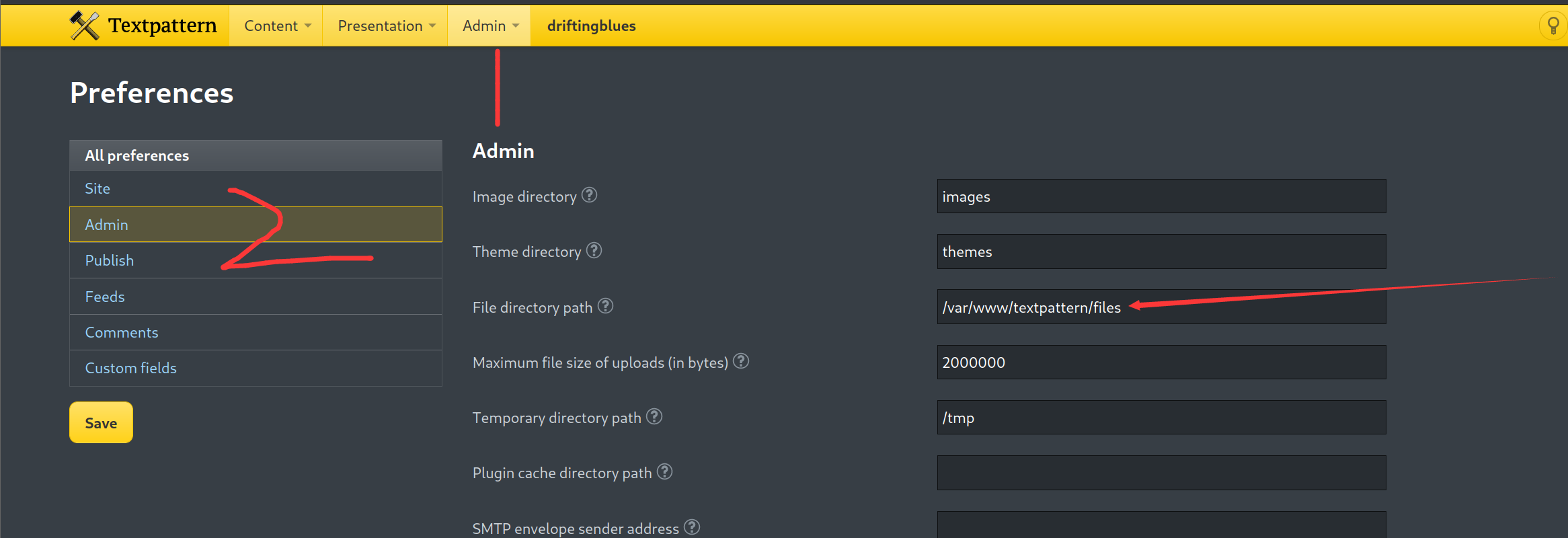
Task: Click the Textpattern hammer logo icon
Action: point(85,26)
